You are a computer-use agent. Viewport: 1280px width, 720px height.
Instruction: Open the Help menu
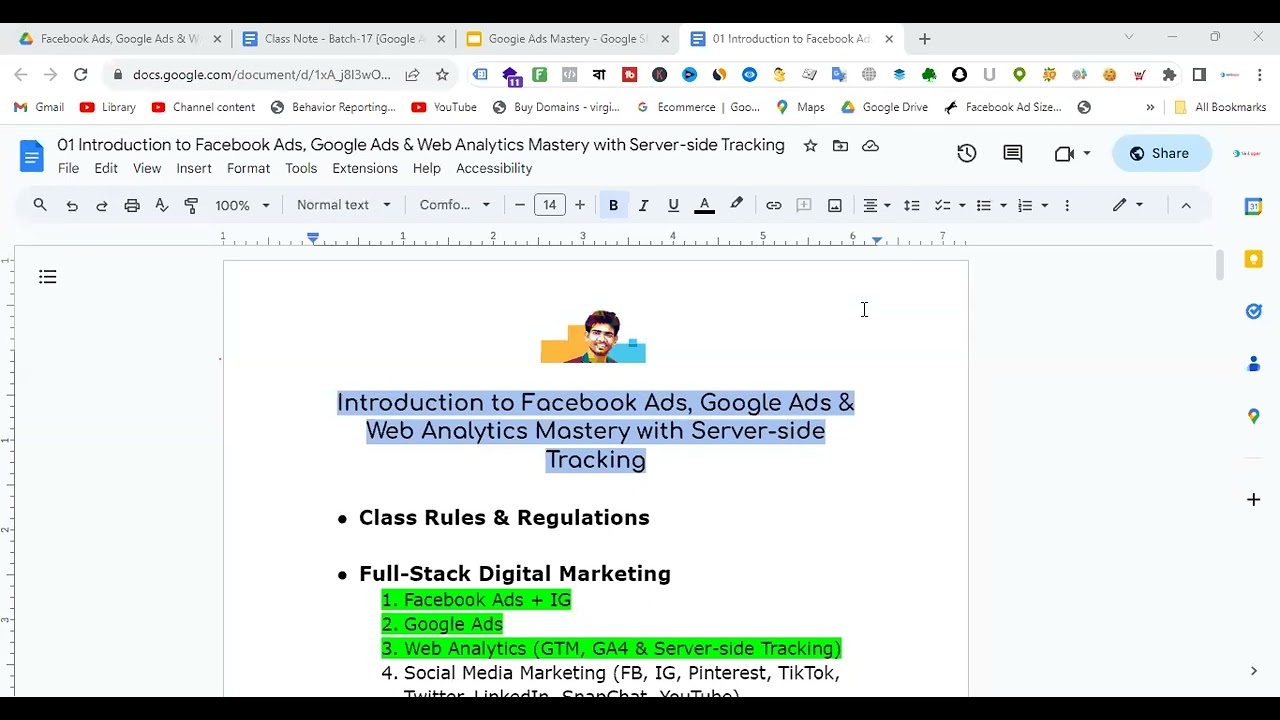[427, 168]
